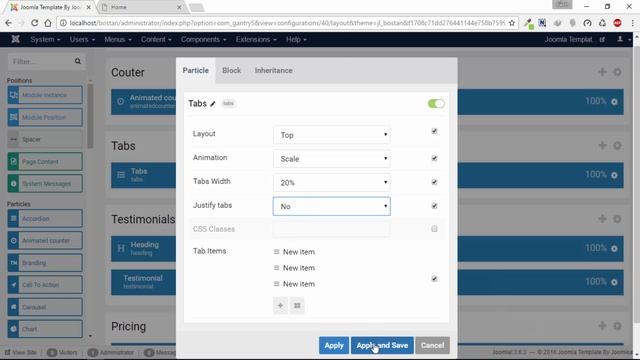Select the Page Content block in sidebar
The width and height of the screenshot is (640, 360).
(x=45, y=162)
